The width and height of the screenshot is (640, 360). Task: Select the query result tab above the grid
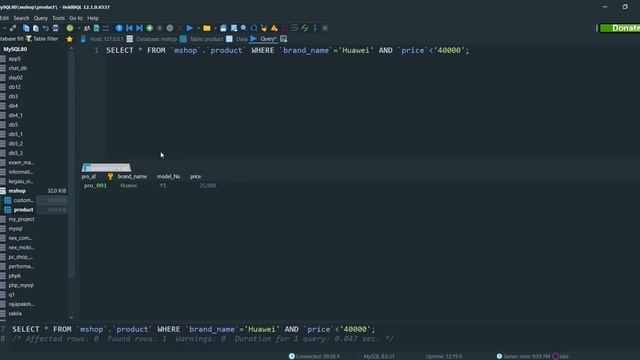pos(107,167)
